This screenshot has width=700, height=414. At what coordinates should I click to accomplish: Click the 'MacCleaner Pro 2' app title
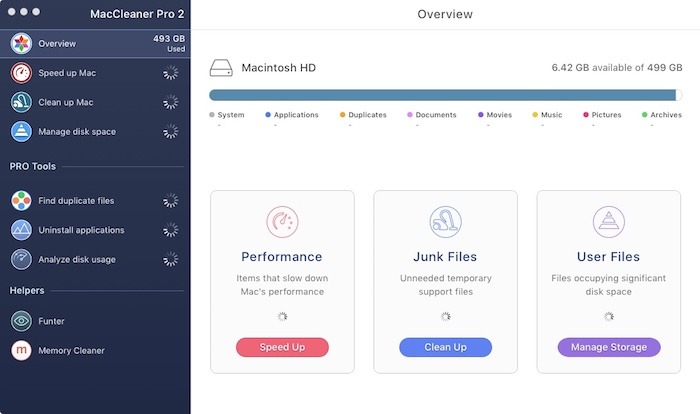(137, 14)
